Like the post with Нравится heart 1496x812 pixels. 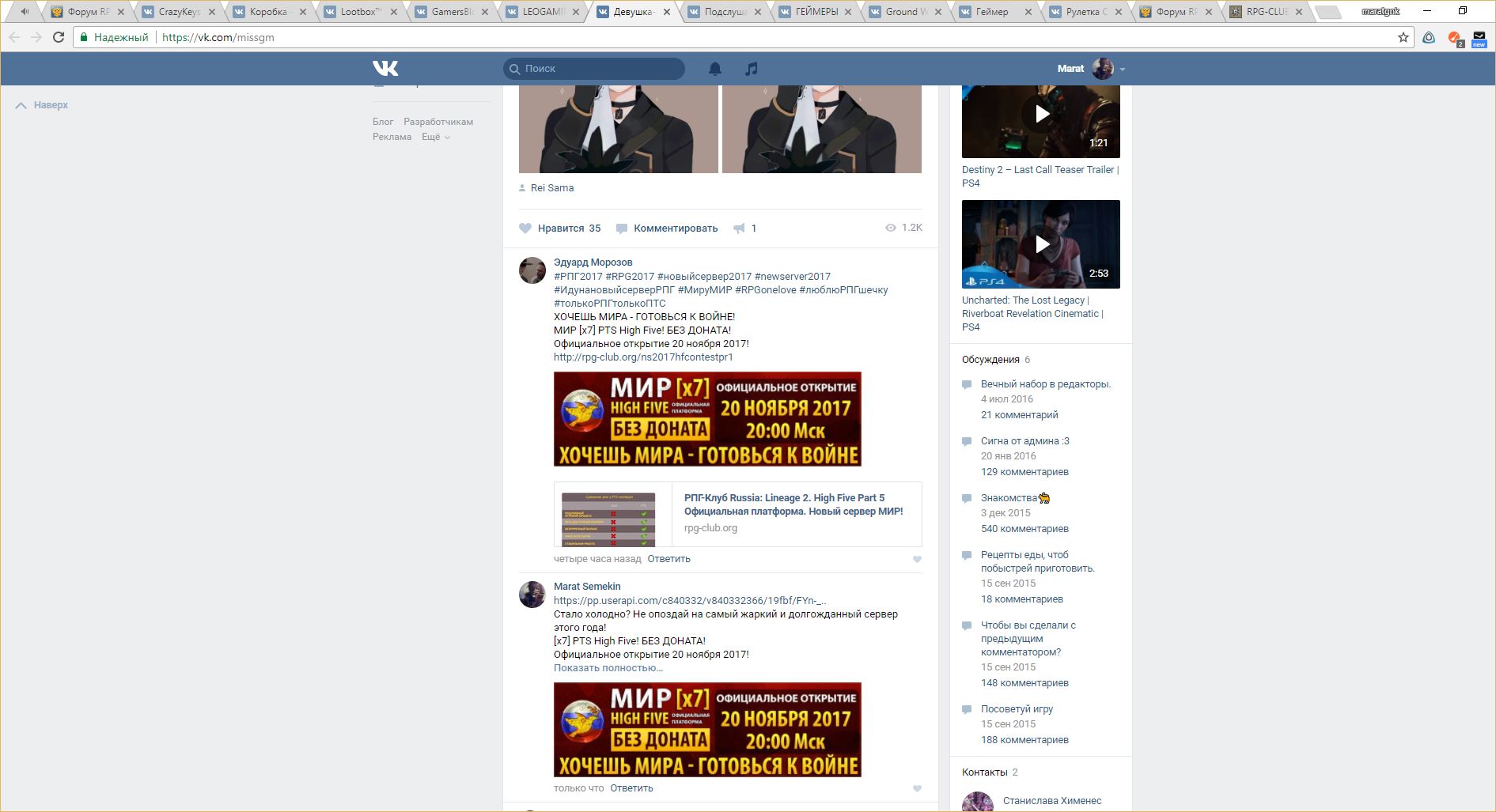559,228
